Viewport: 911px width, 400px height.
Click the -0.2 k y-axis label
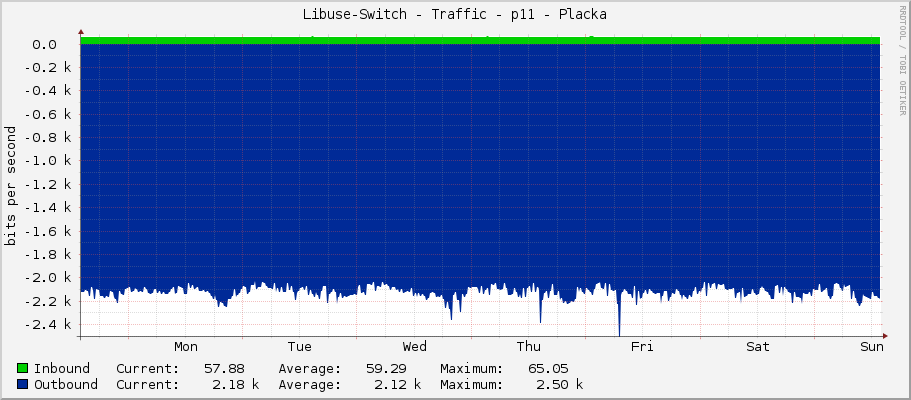tap(48, 68)
